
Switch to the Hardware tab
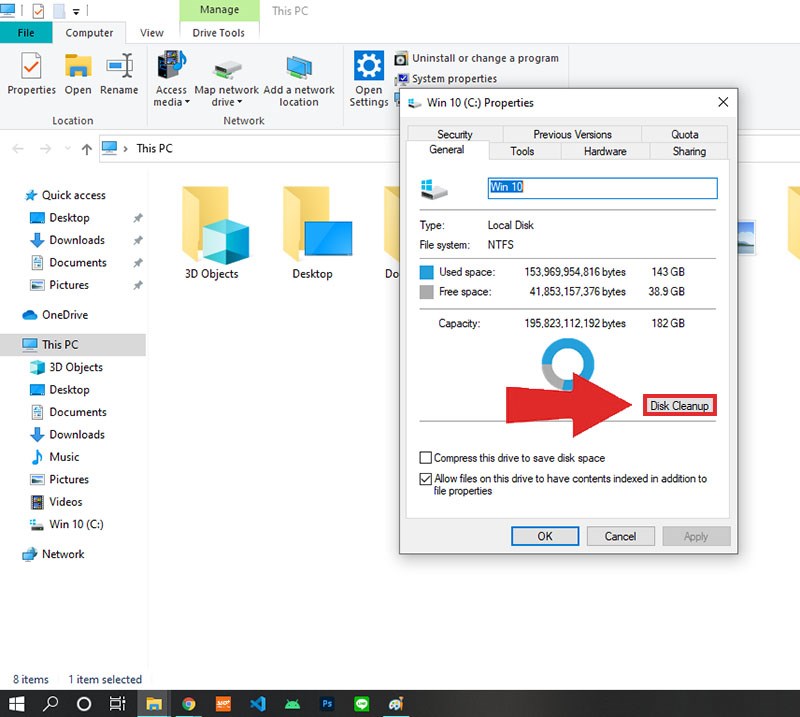click(x=605, y=151)
